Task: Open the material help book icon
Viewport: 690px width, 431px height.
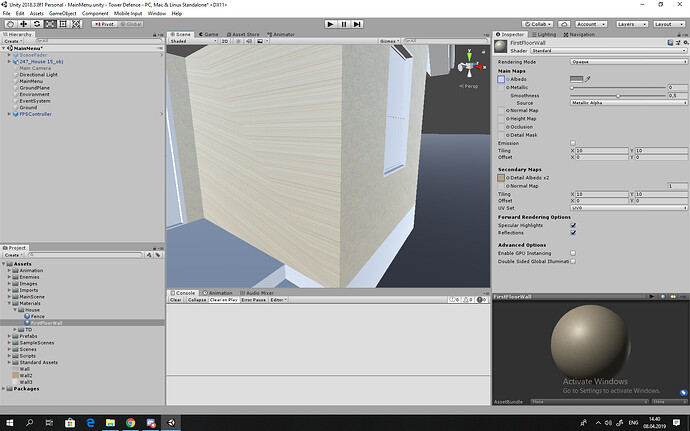Action: click(x=670, y=43)
